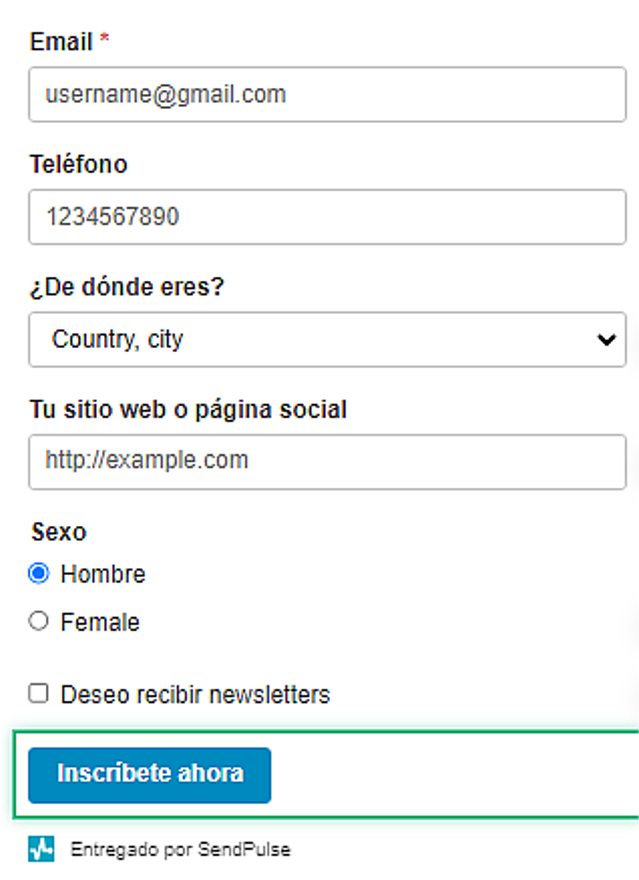Click the SendPulse logo icon
This screenshot has width=639, height=880.
tap(41, 850)
